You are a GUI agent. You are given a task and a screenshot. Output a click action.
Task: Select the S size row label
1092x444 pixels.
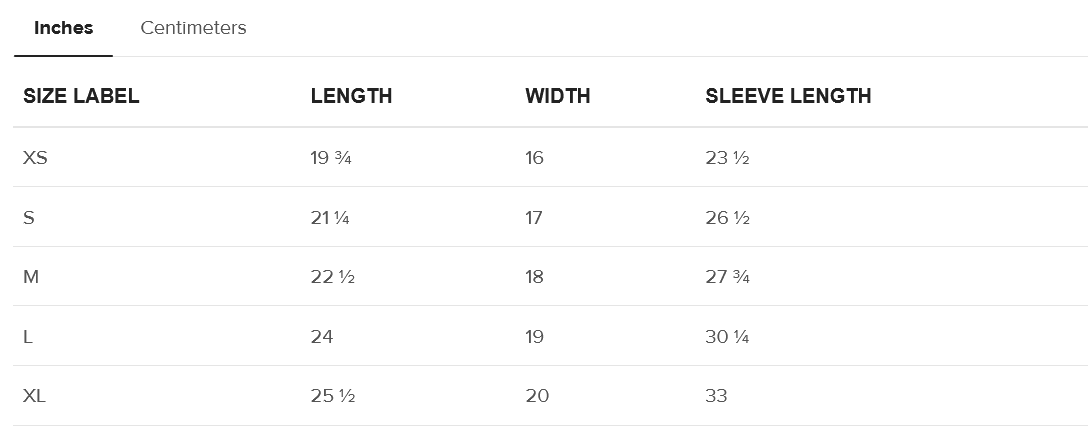click(29, 218)
